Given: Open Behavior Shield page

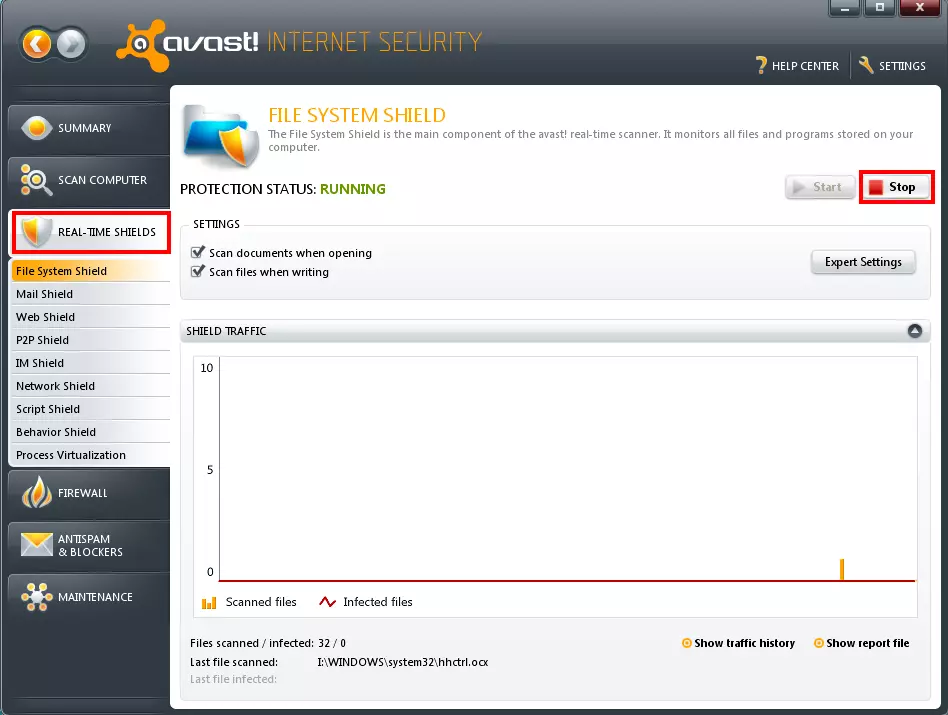Looking at the screenshot, I should tap(56, 432).
